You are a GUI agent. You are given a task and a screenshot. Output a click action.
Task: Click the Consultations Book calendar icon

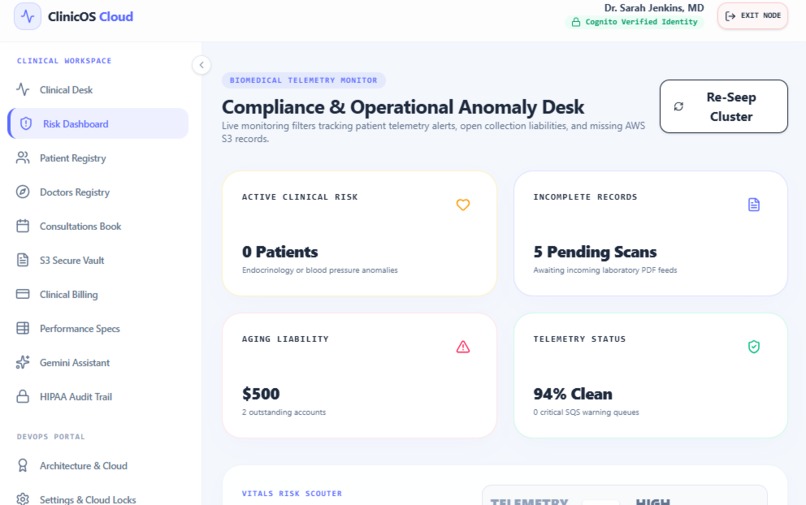(x=23, y=226)
